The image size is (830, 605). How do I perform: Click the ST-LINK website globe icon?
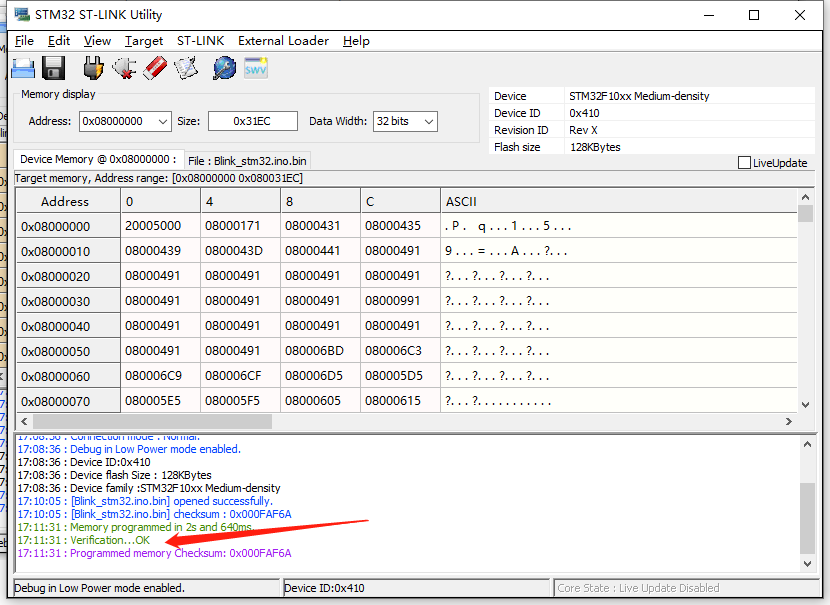224,68
